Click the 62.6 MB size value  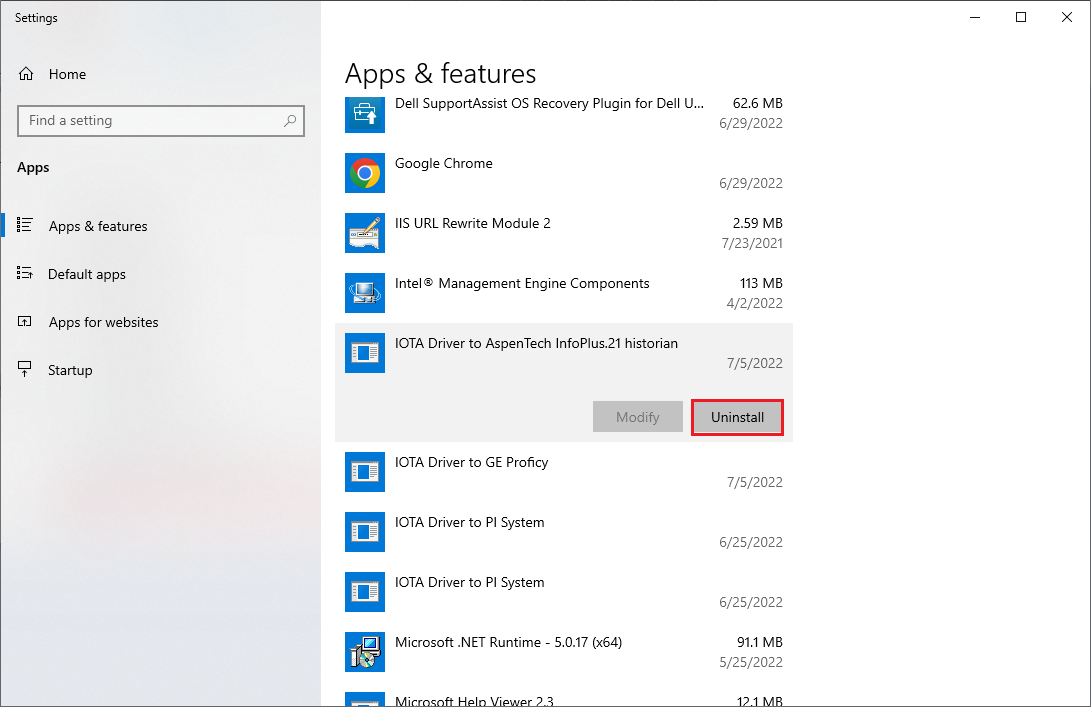(758, 103)
